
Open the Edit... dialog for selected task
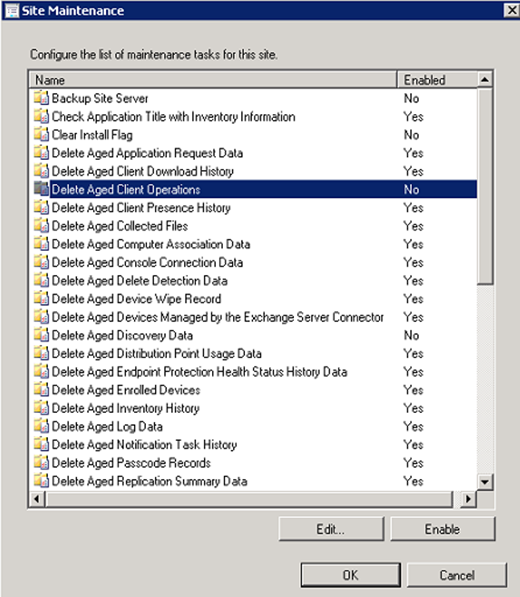pyautogui.click(x=331, y=529)
